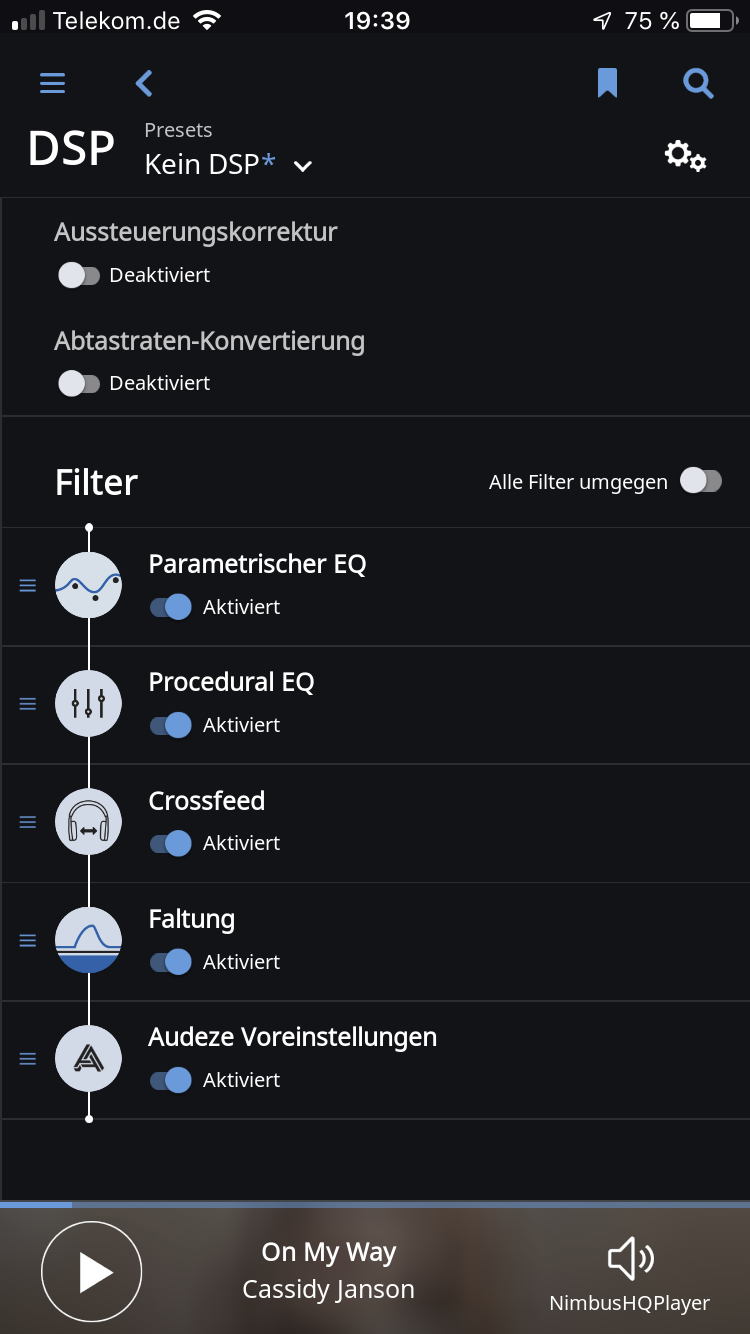The height and width of the screenshot is (1334, 750).
Task: Open the hamburger navigation menu
Action: coord(52,83)
